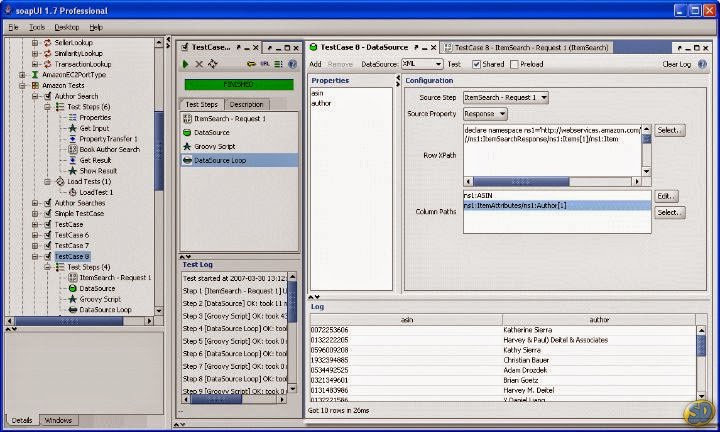Switch to the Details tab at bottom left
This screenshot has height=432, width=720.
coord(22,420)
